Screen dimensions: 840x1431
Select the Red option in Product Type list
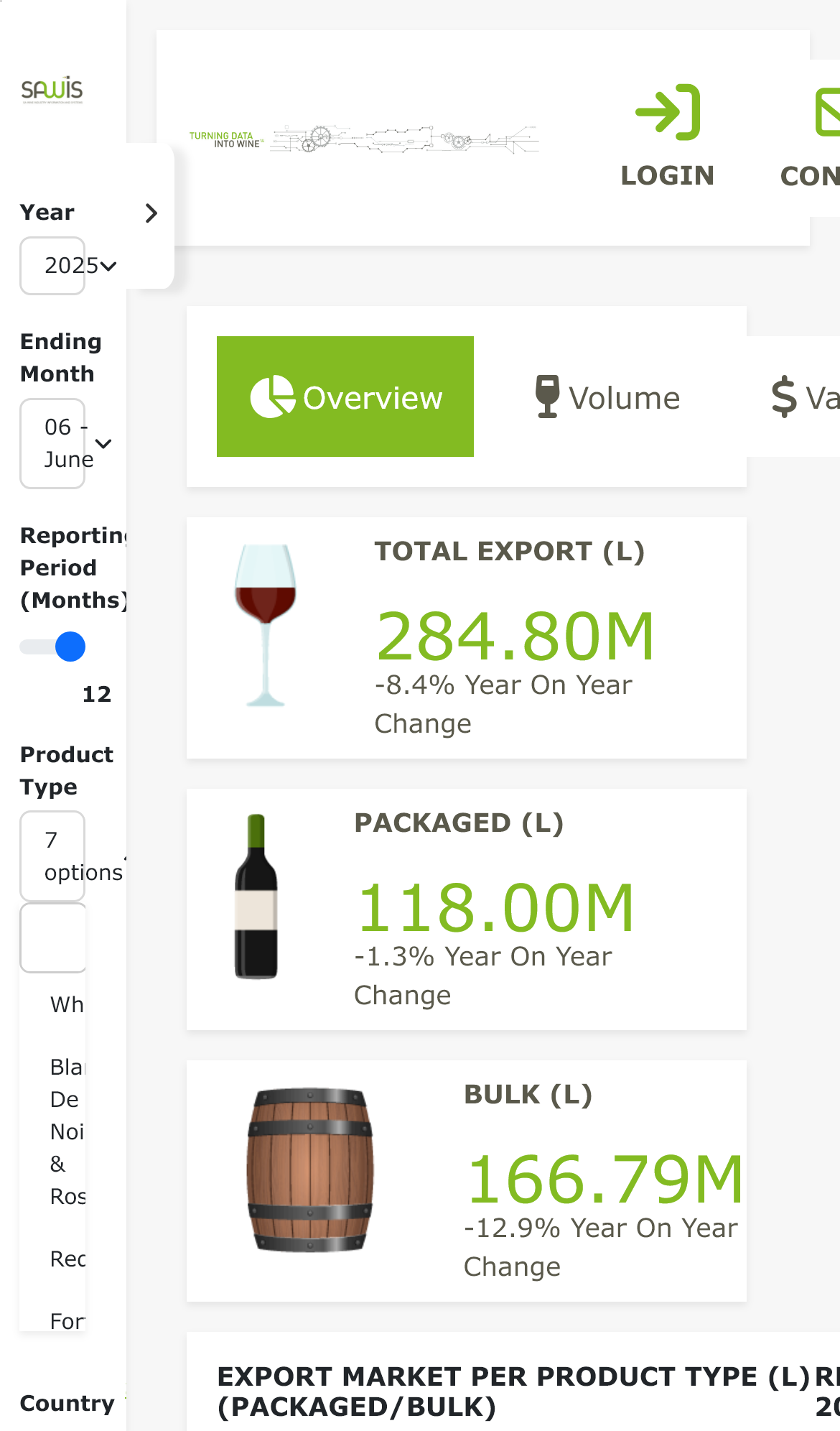coord(67,1259)
